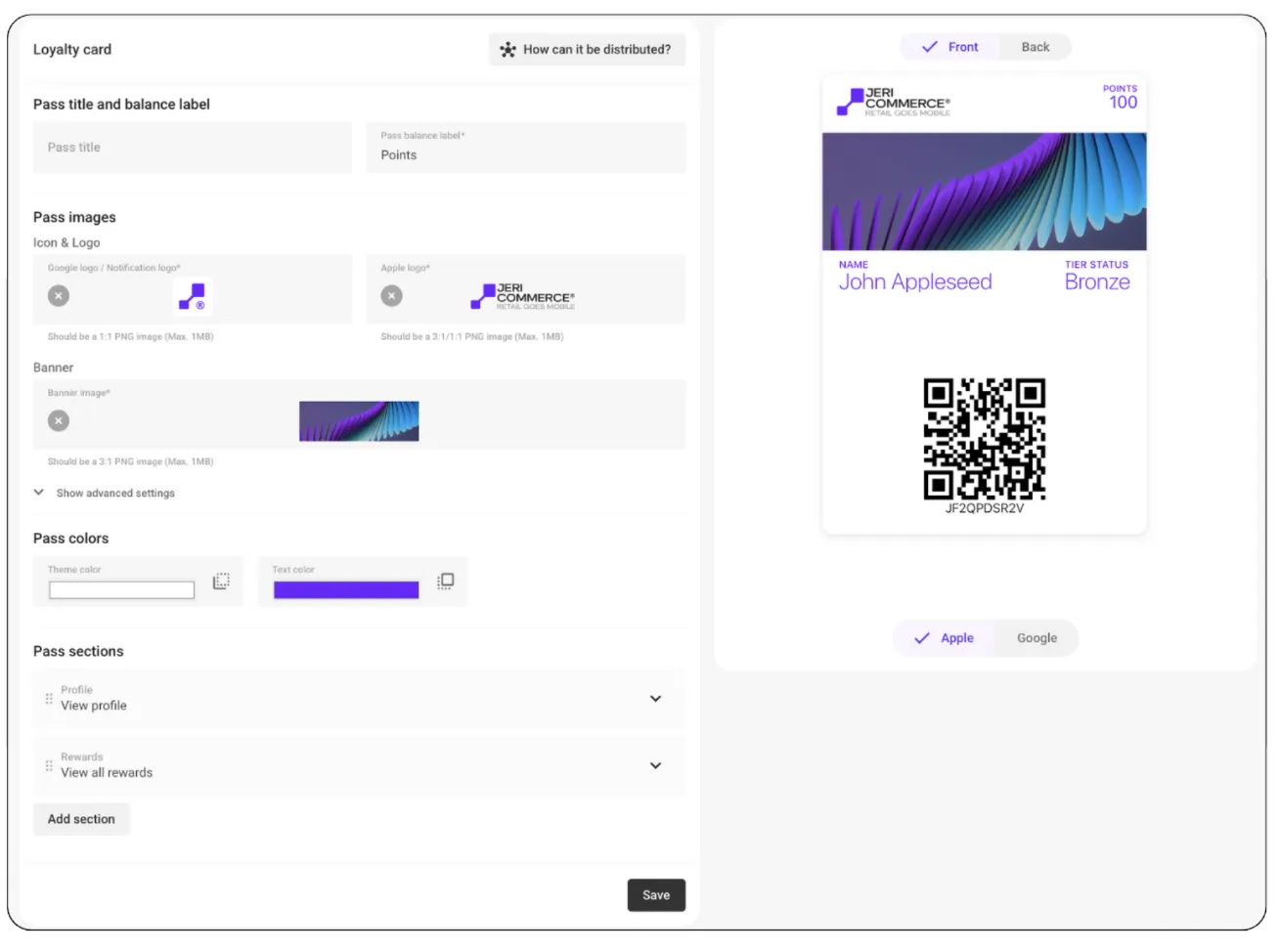The height and width of the screenshot is (952, 1279).
Task: Remove the banner image
Action: 59,420
